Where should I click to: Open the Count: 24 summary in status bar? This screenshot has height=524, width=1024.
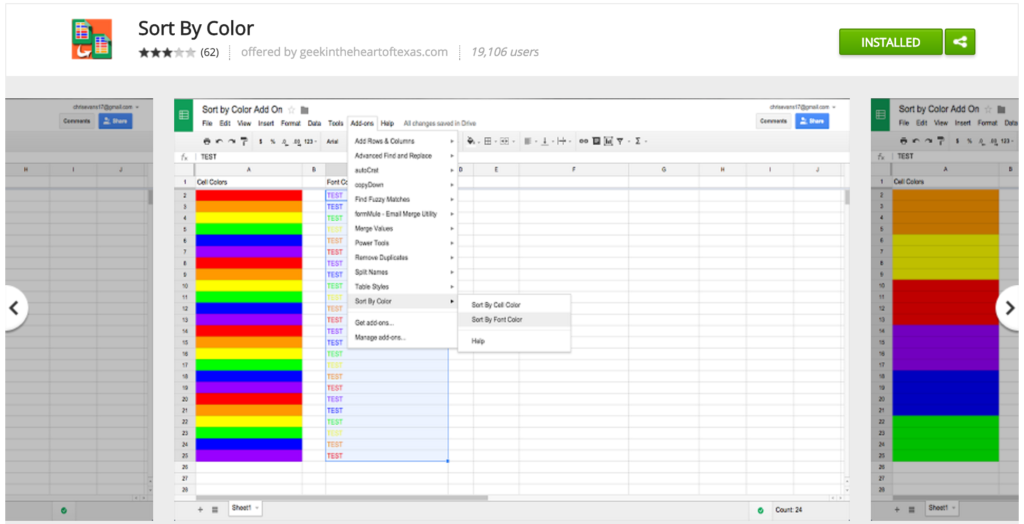coord(789,510)
